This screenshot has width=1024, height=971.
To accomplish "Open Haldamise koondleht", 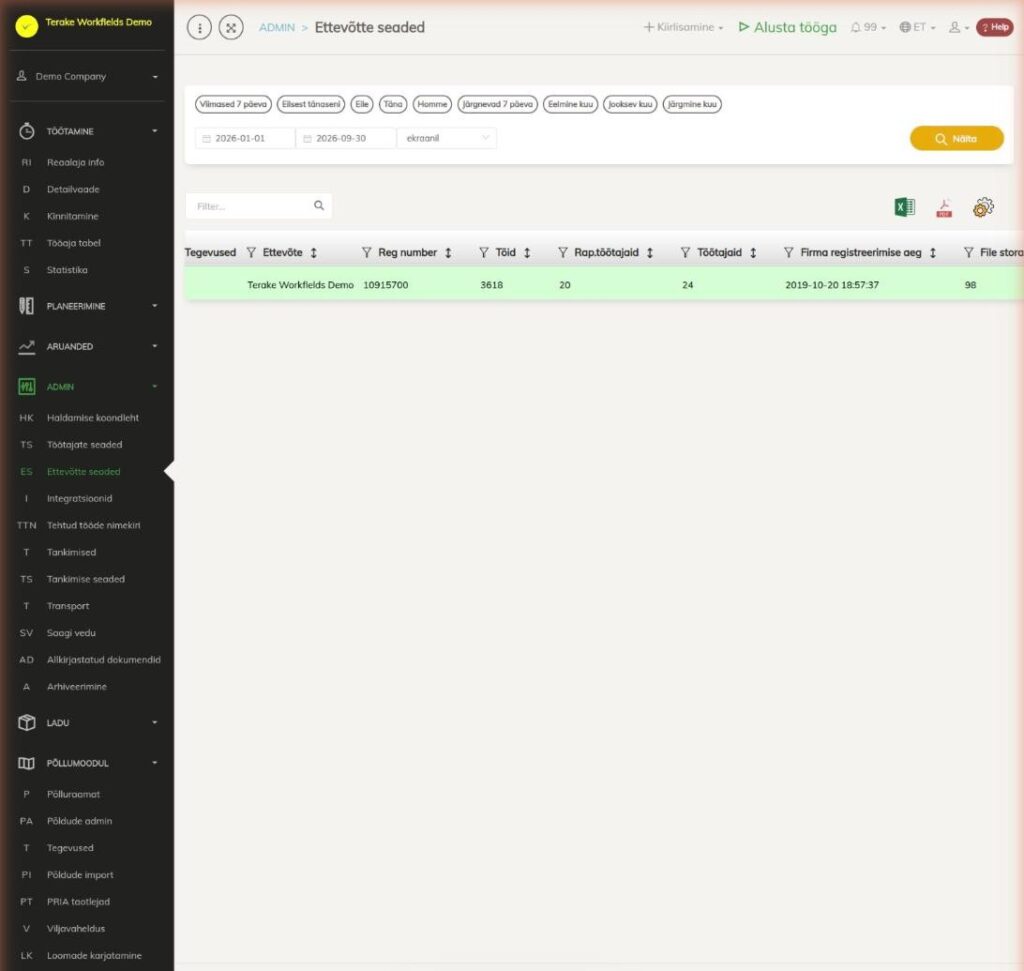I will point(93,418).
